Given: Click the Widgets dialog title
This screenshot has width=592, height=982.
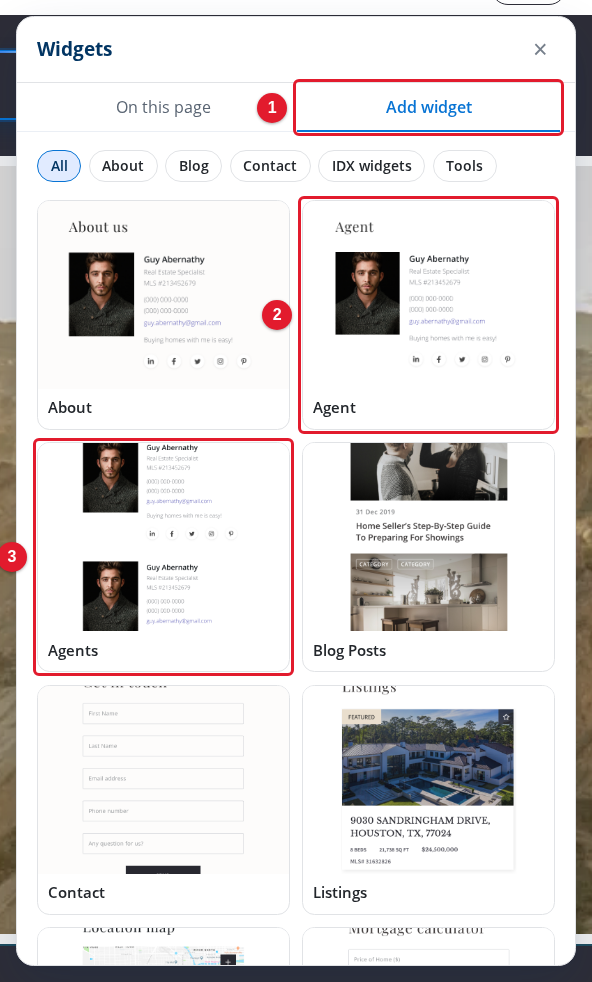Looking at the screenshot, I should point(75,49).
